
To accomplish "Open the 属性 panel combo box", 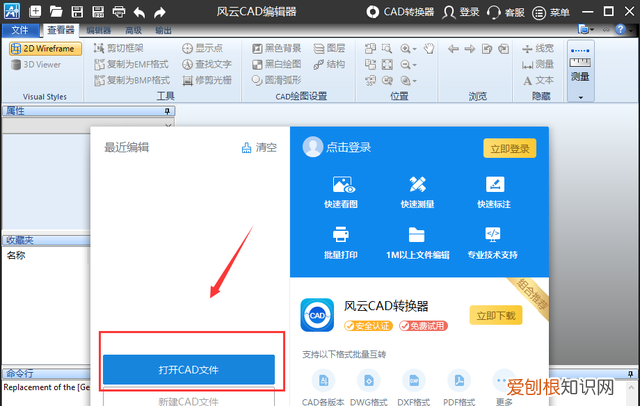I will click(89, 125).
